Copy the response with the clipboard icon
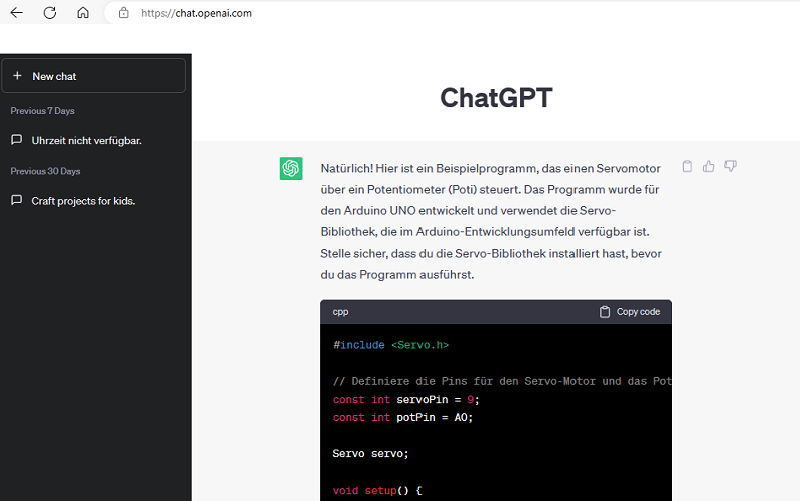The image size is (800, 501). (x=687, y=166)
